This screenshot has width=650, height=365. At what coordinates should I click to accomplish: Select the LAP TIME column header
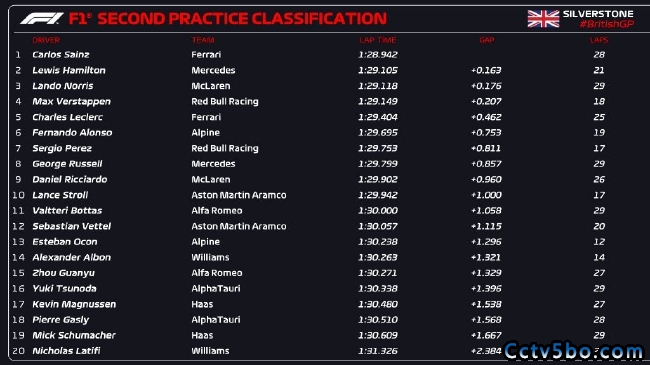[378, 40]
